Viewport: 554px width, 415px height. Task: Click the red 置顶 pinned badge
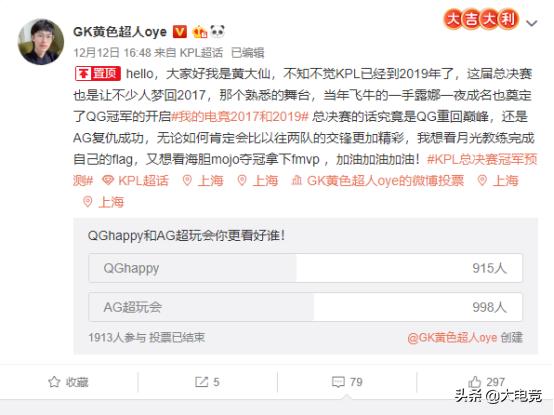98,74
